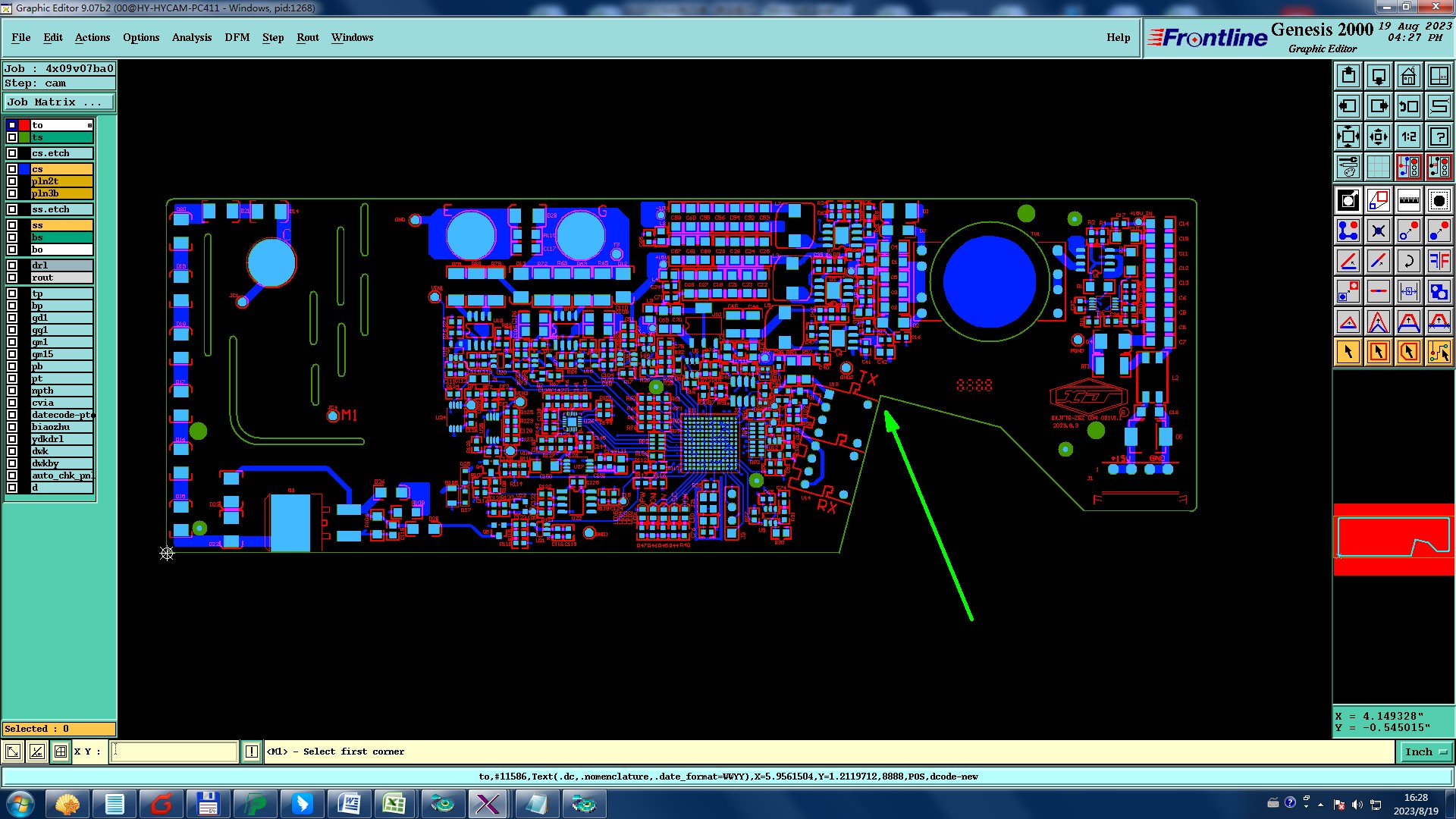Select the 'auto_chk_pnl' layer name
The image size is (1456, 819).
tap(61, 475)
